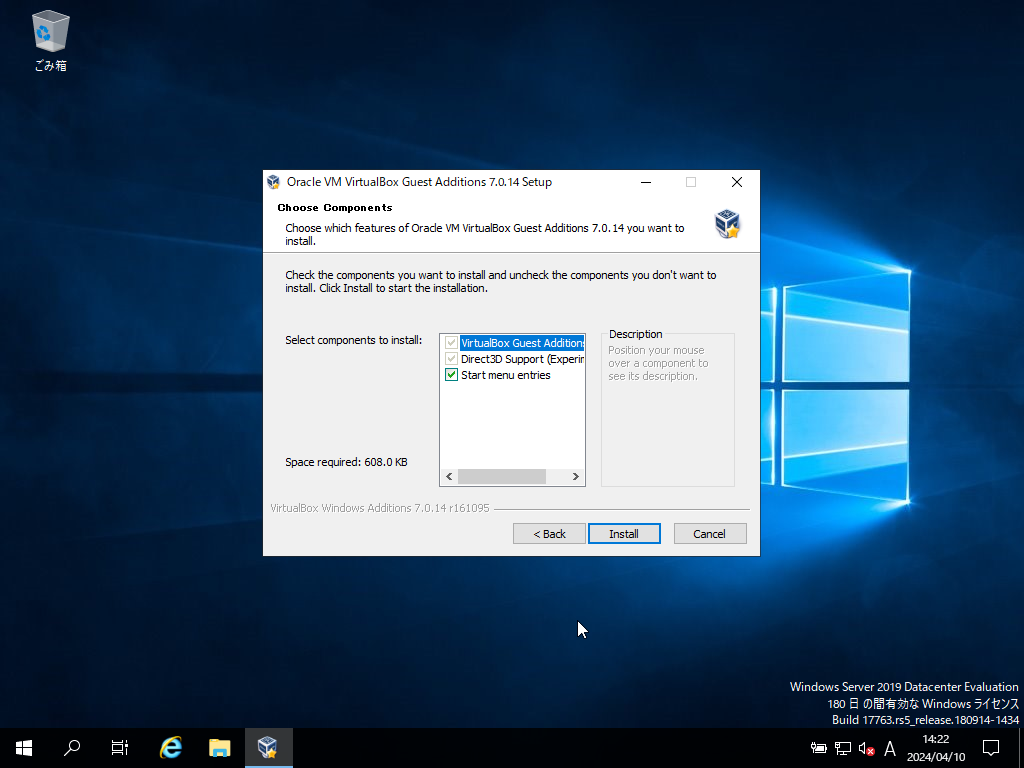This screenshot has height=768, width=1024.
Task: Open the Recycle Bin (ごみ箱) desktop icon
Action: [x=50, y=41]
